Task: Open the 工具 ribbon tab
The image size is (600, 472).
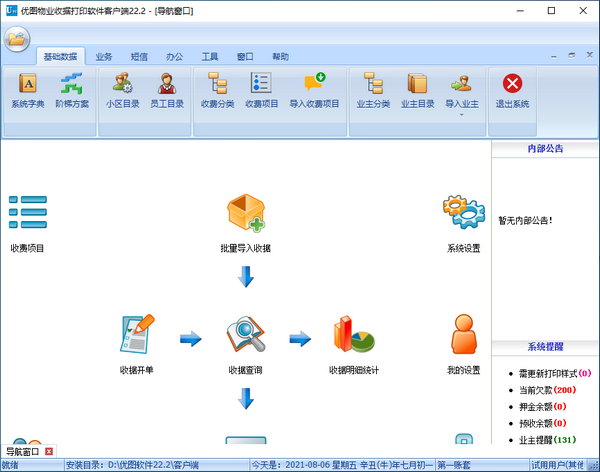Action: pos(210,57)
